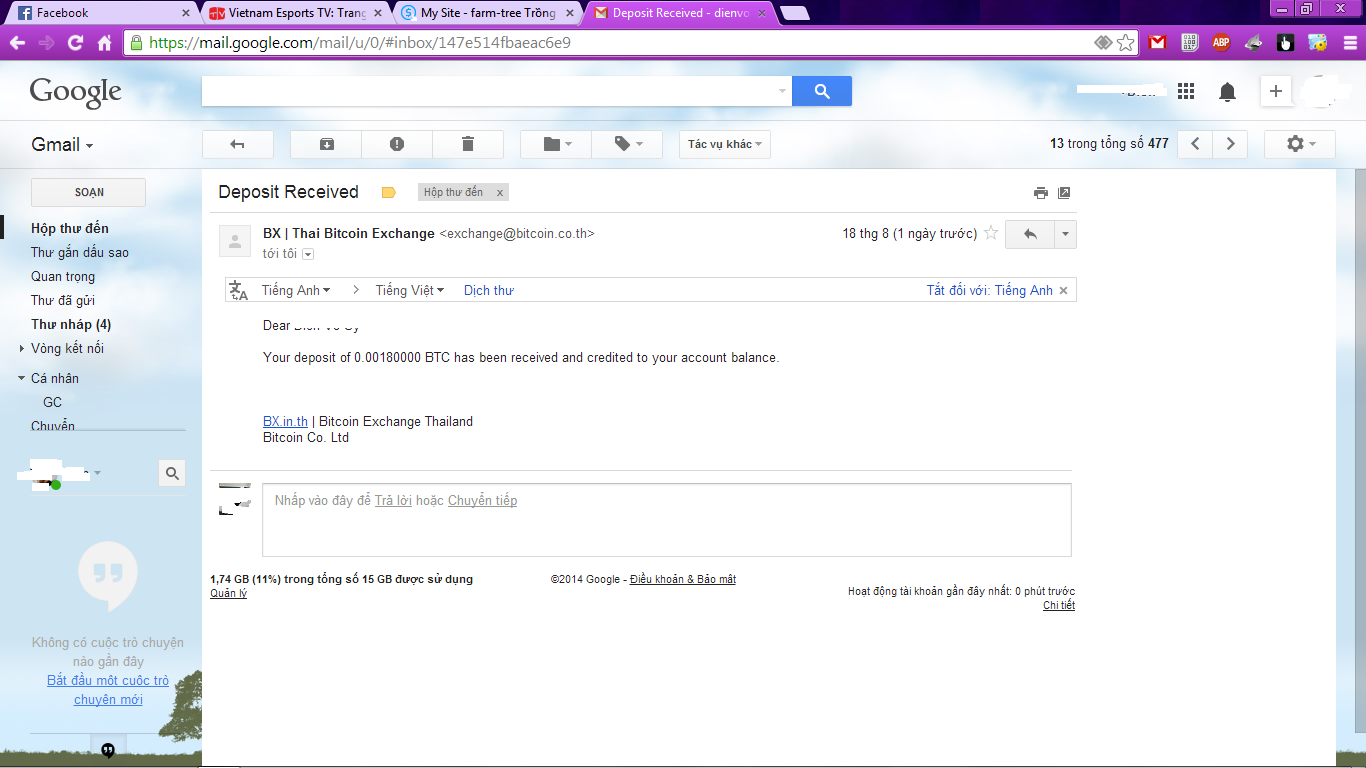
Task: Collapse the Cá nhân label group
Action: click(22, 378)
